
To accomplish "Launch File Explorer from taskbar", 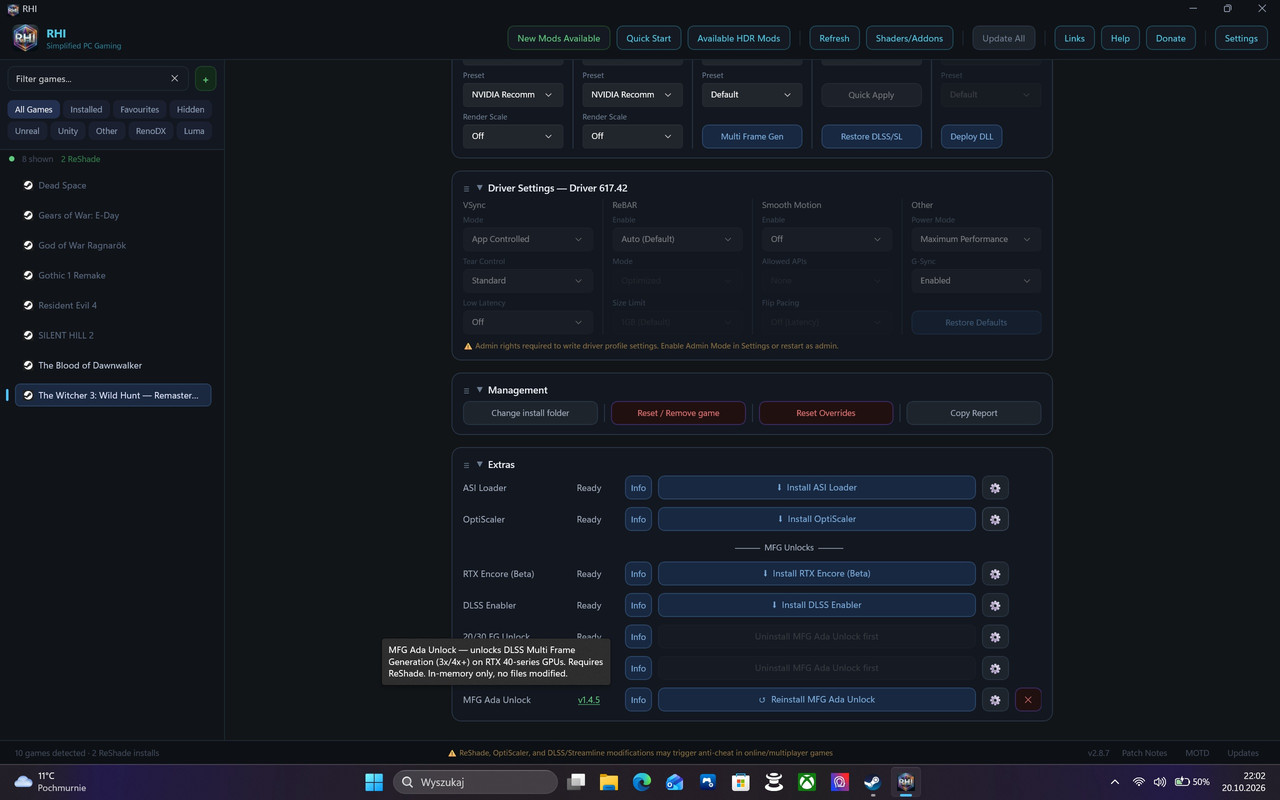I will [608, 782].
